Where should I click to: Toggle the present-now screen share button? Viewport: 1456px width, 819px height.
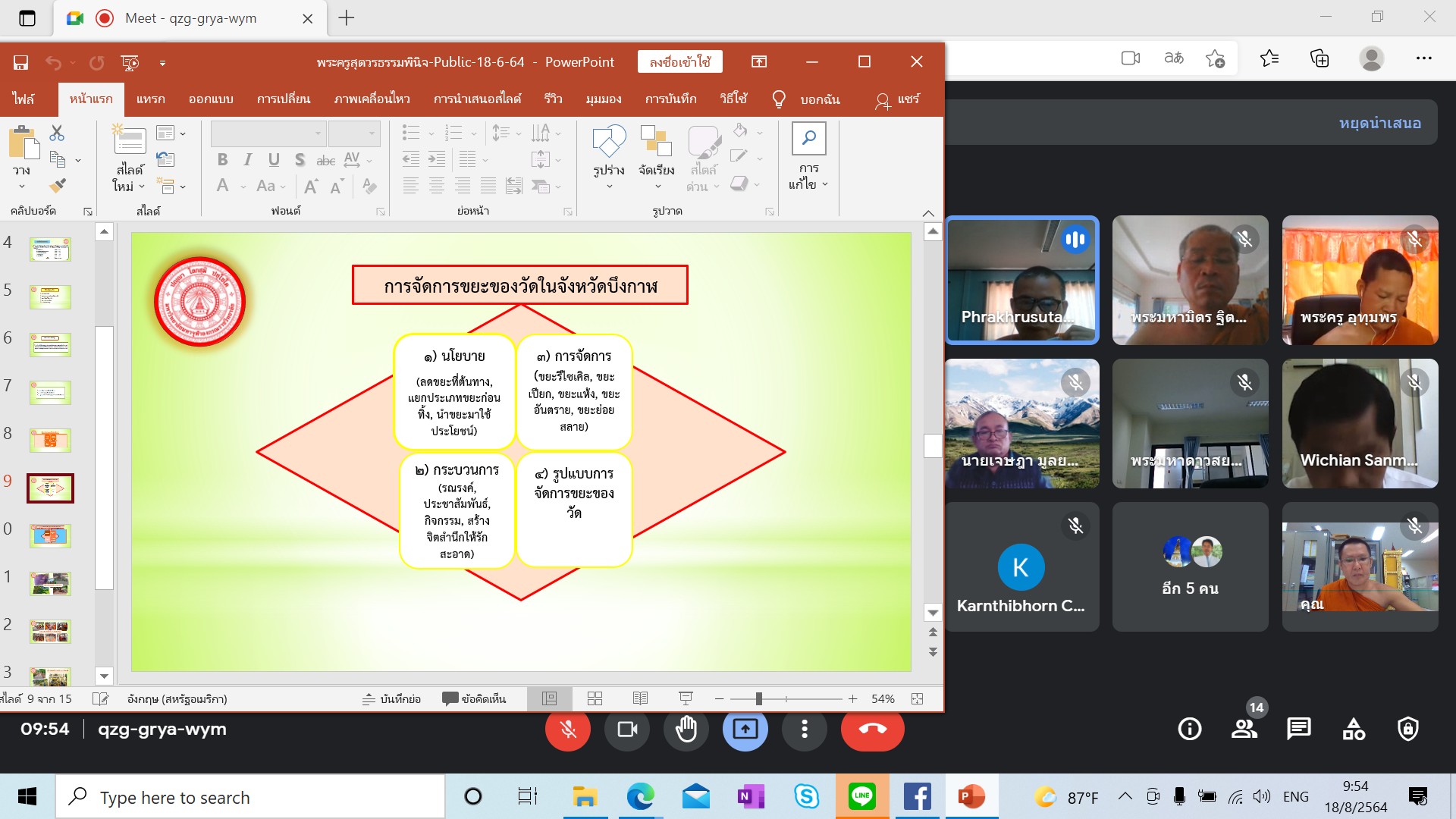pos(745,729)
